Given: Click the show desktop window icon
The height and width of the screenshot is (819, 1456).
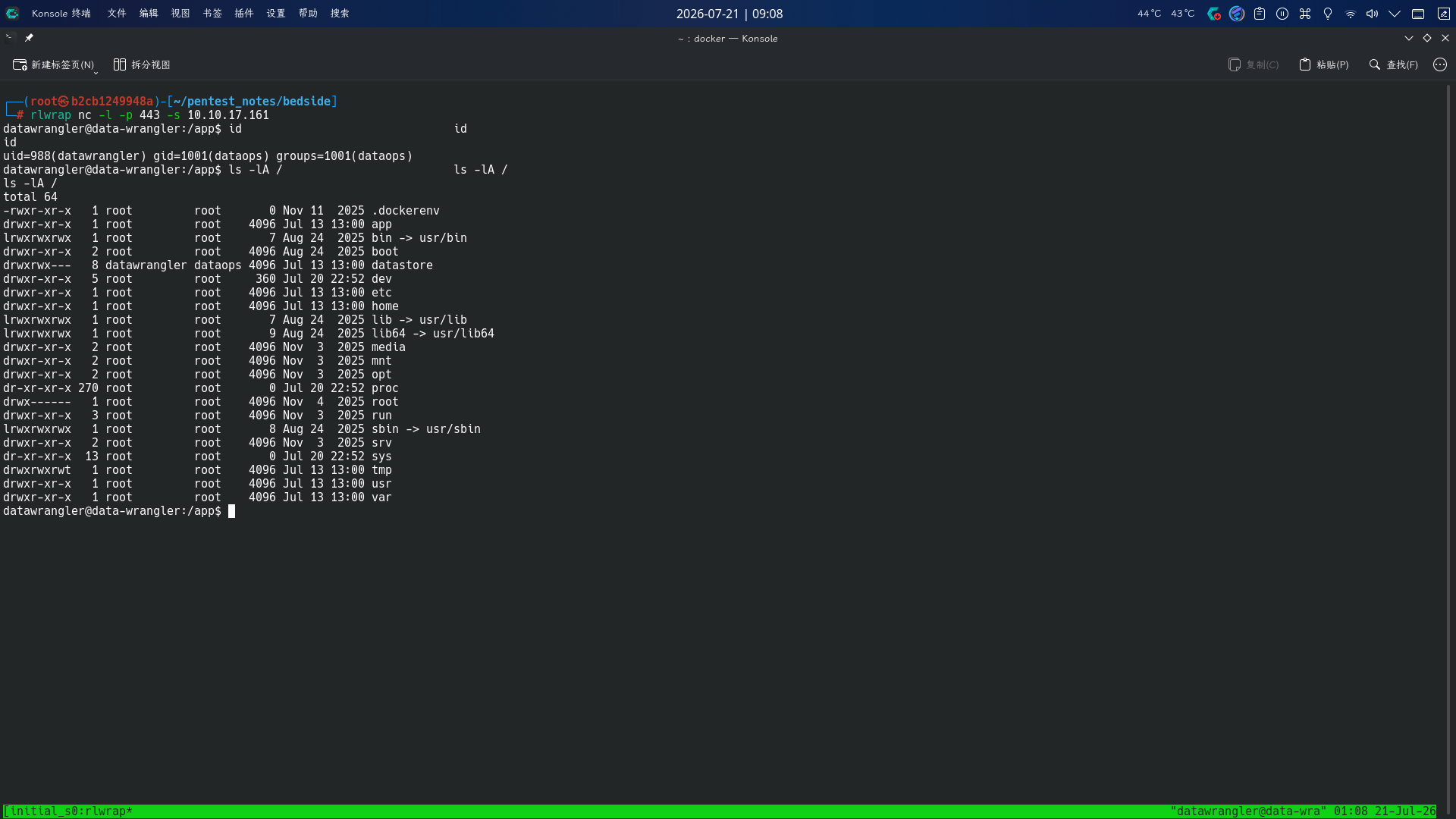Looking at the screenshot, I should 1418,14.
